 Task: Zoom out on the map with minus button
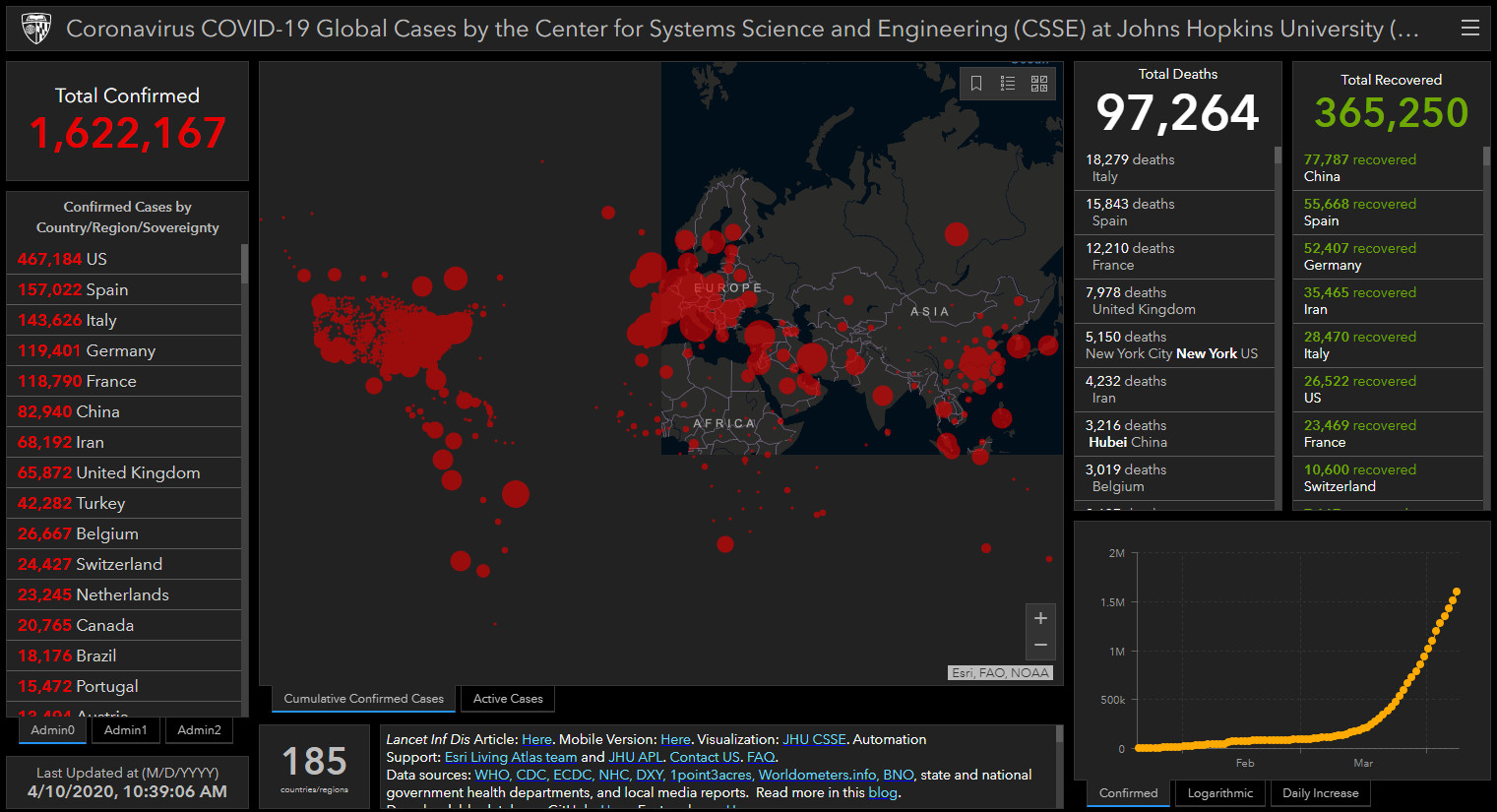coord(1040,646)
